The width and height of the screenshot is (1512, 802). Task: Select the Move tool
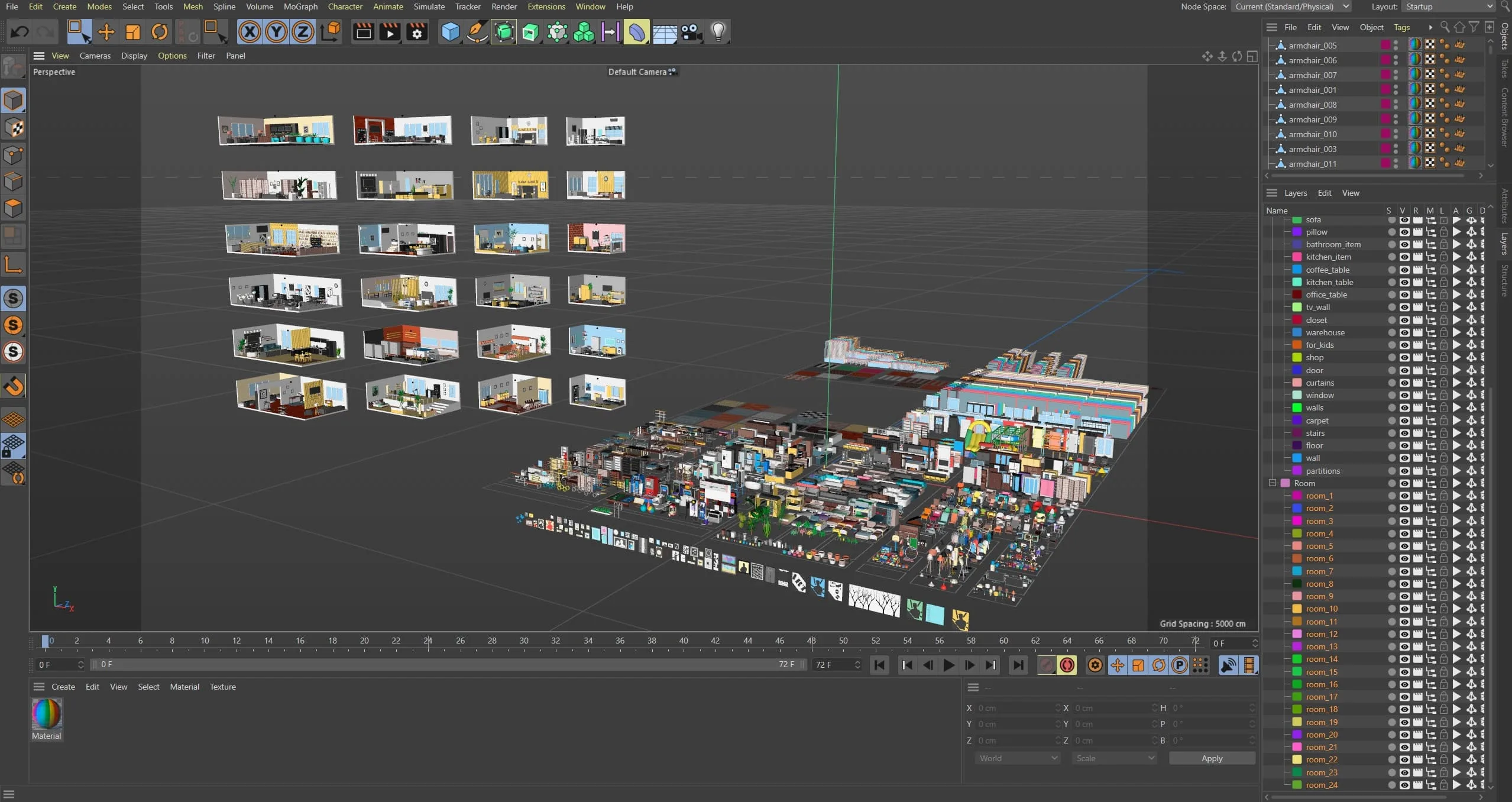106,32
